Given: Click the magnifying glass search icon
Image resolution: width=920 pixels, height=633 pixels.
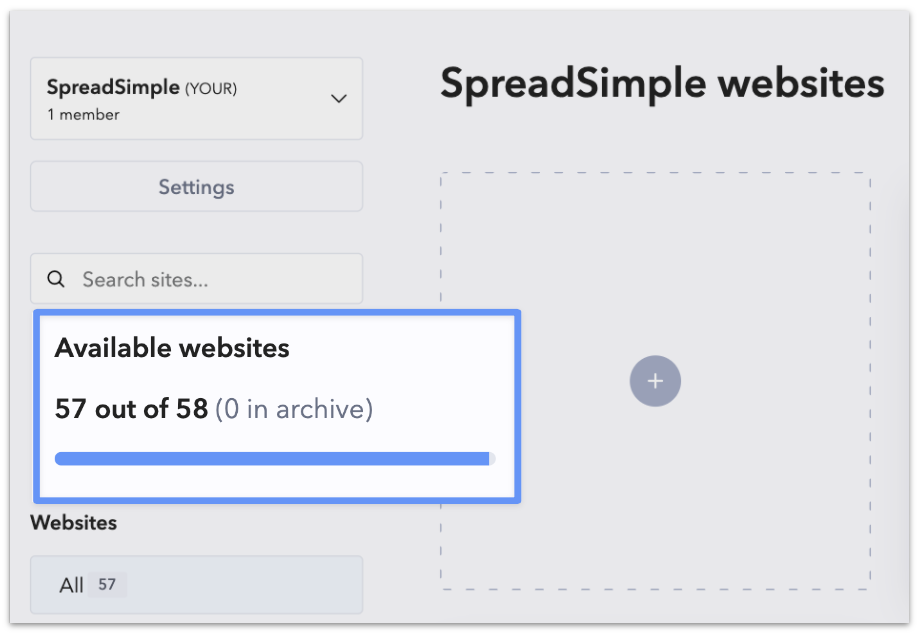Looking at the screenshot, I should click(x=56, y=279).
